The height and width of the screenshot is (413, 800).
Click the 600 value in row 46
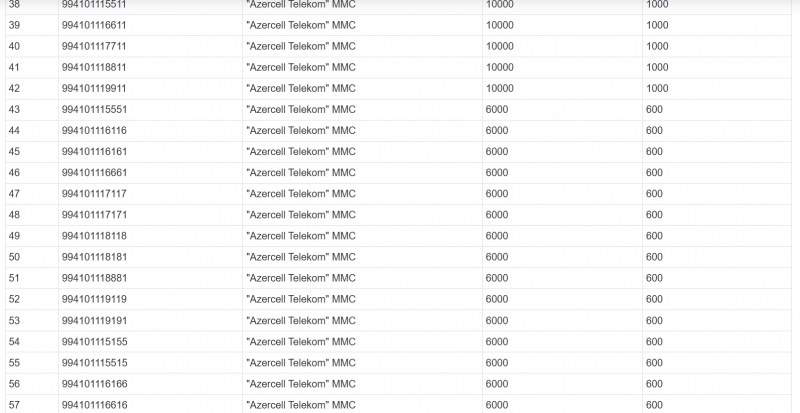click(654, 173)
